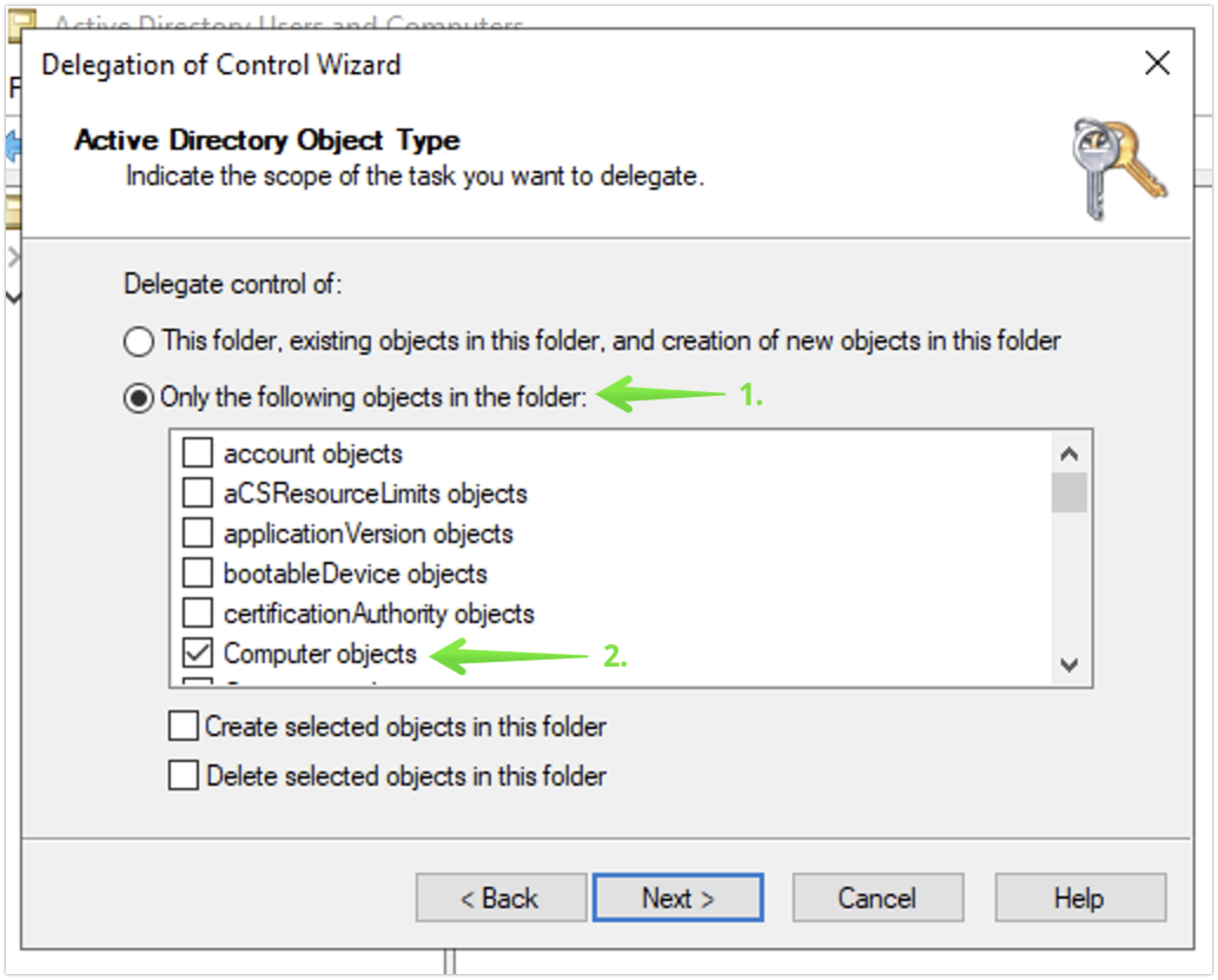Click the object list scroll down arrow
Image resolution: width=1218 pixels, height=980 pixels.
tap(1069, 665)
